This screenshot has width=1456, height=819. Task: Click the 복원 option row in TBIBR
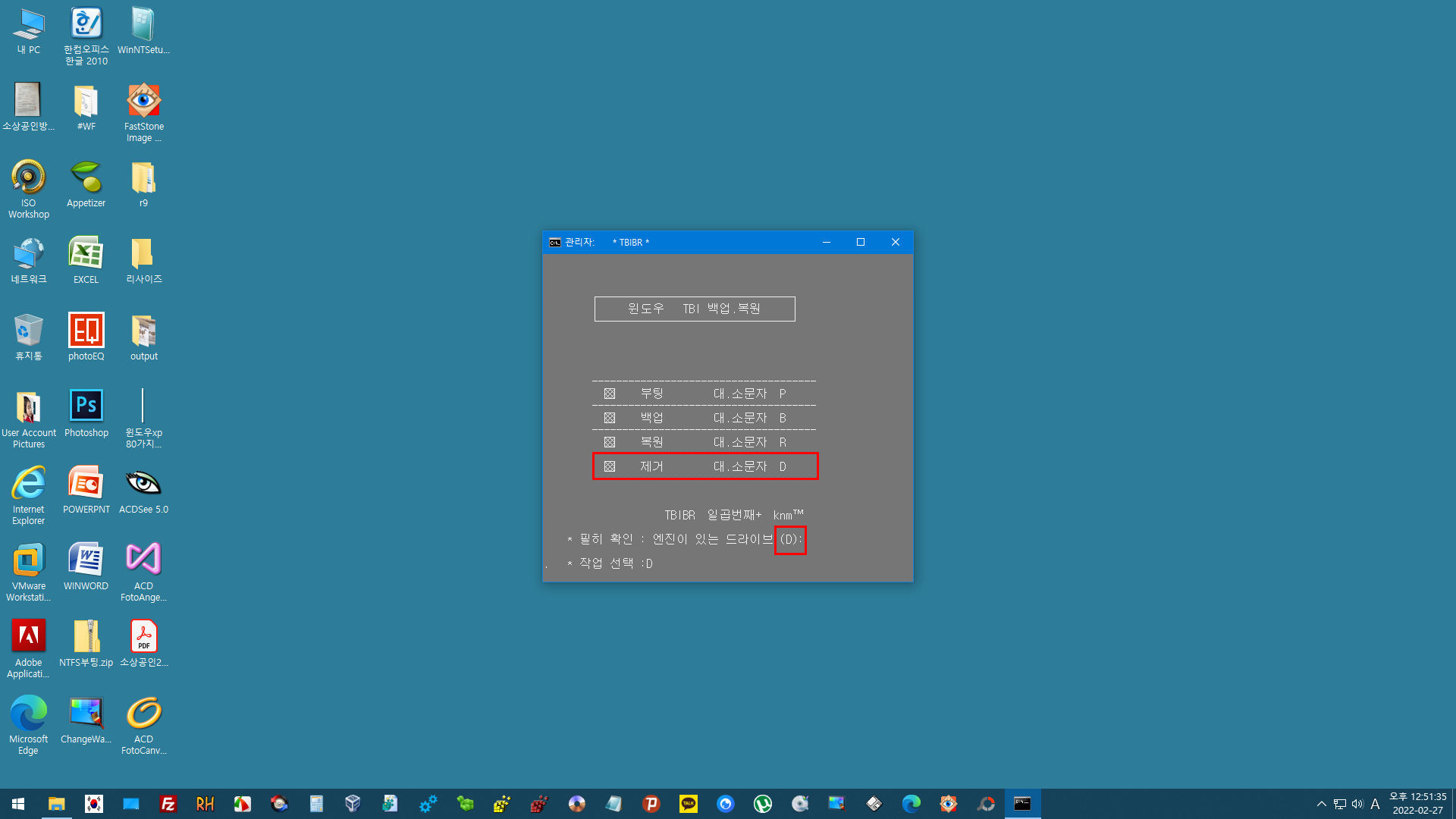704,442
